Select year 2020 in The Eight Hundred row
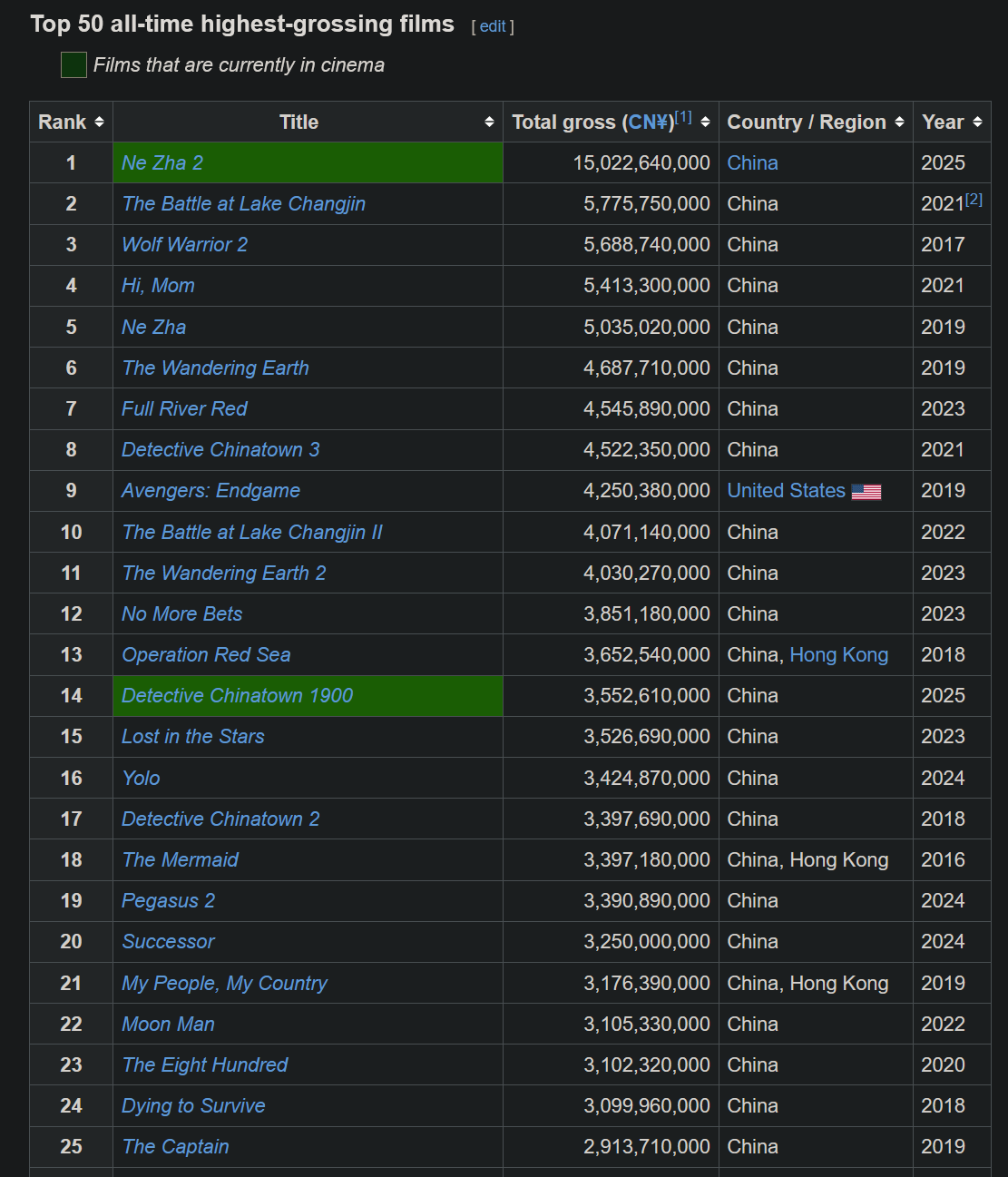This screenshot has height=1177, width=1008. (943, 1065)
